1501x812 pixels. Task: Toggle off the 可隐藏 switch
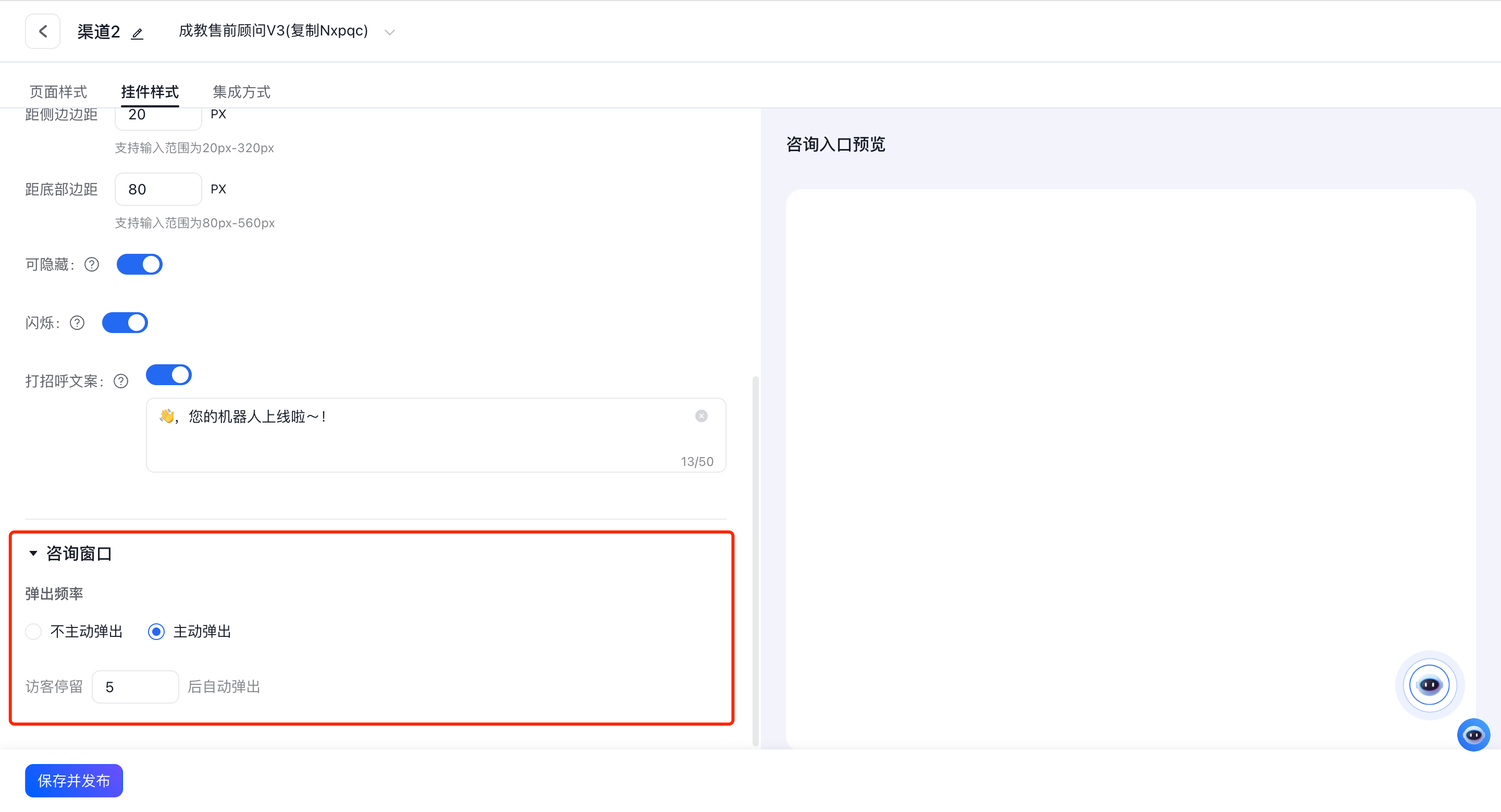coord(139,264)
